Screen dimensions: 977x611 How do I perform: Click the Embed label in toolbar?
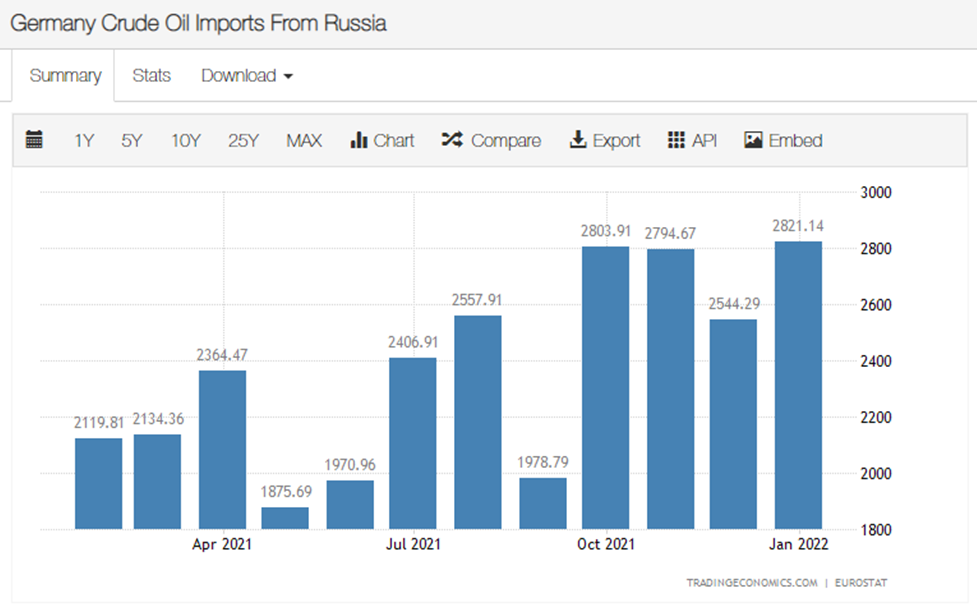click(795, 141)
